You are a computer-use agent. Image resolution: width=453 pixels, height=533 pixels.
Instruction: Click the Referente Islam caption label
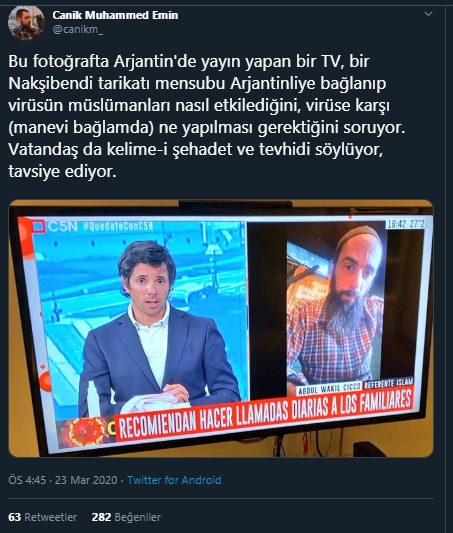click(388, 383)
